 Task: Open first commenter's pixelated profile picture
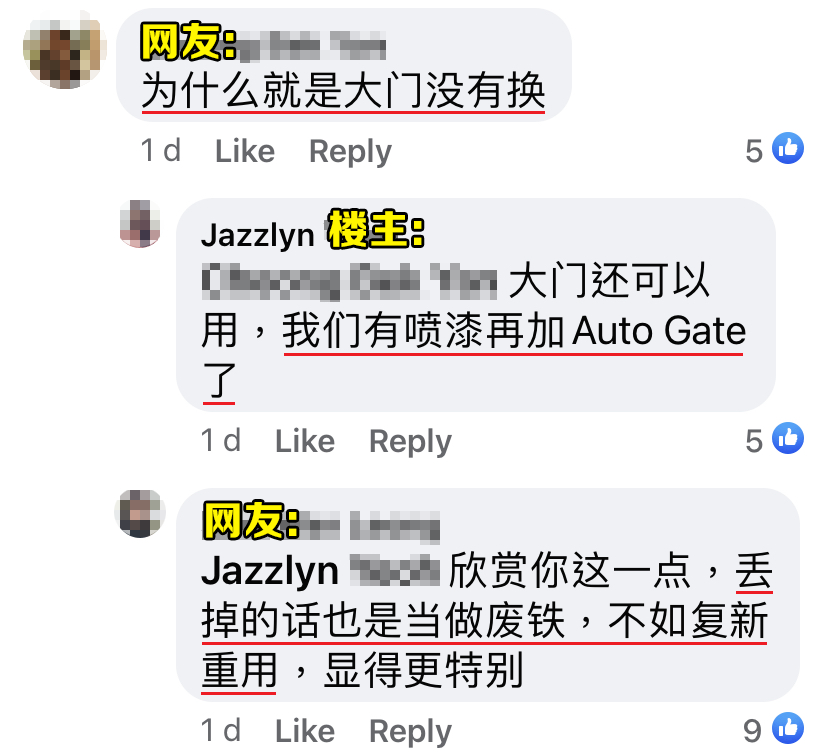pos(64,49)
